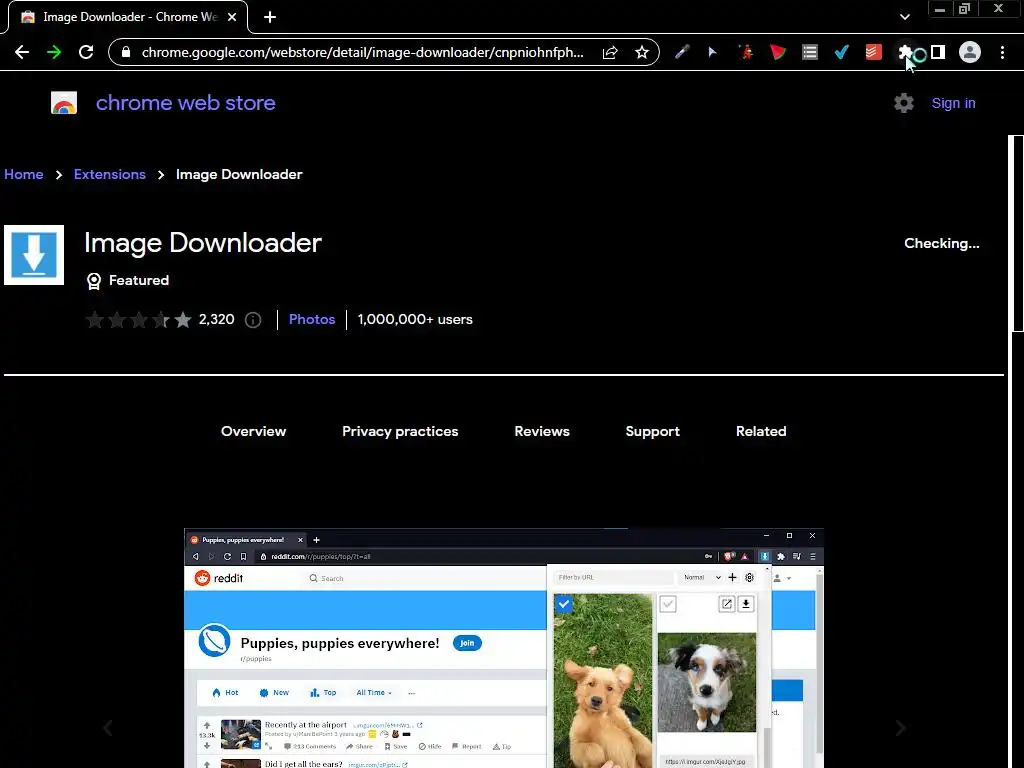Open Chrome Web Store settings gear
This screenshot has width=1024, height=768.
tap(904, 103)
